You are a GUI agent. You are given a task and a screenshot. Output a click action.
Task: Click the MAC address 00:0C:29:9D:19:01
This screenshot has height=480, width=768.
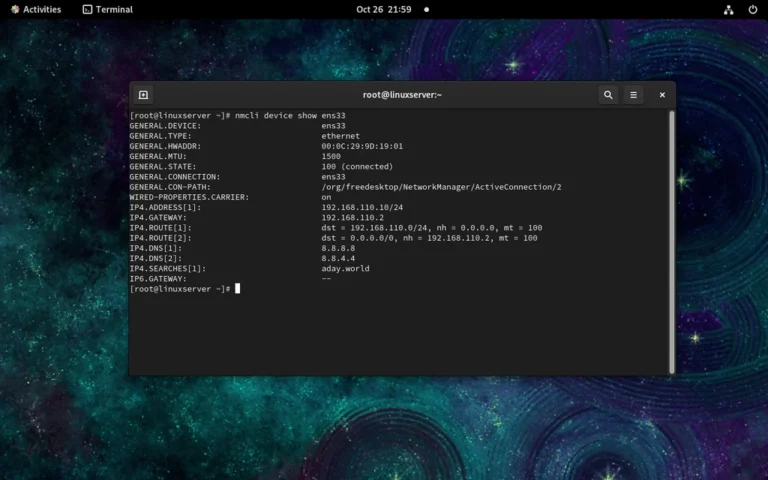[x=362, y=146]
